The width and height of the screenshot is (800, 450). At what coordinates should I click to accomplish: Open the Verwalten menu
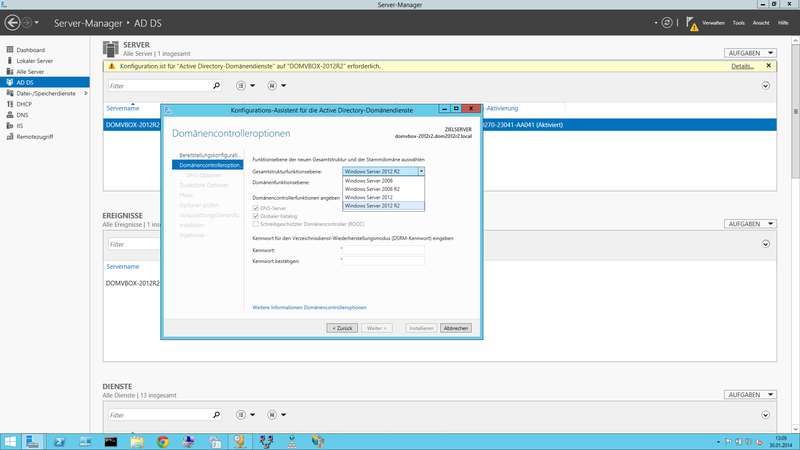713,22
